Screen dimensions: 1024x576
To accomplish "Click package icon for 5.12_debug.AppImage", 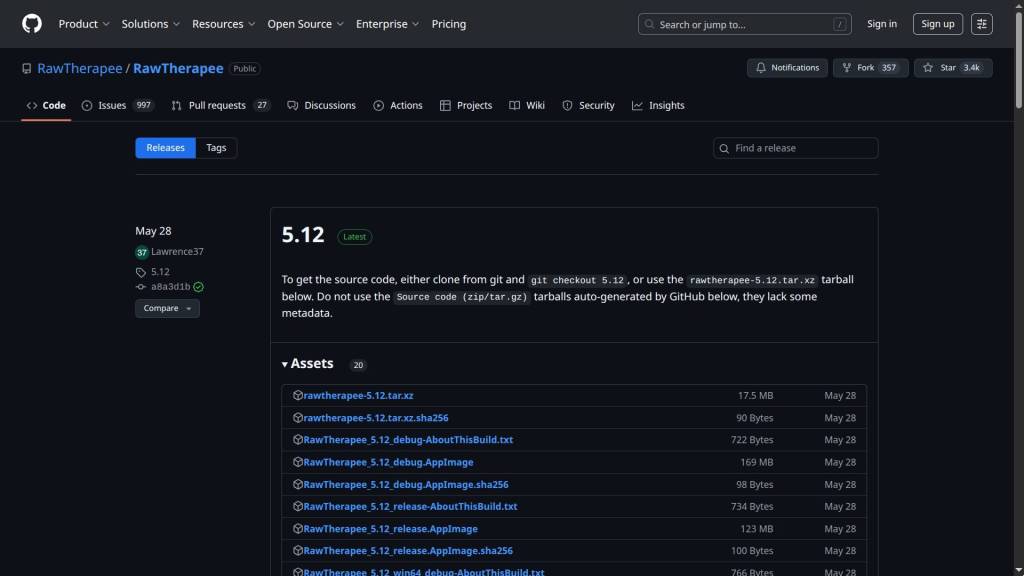I will pos(298,462).
